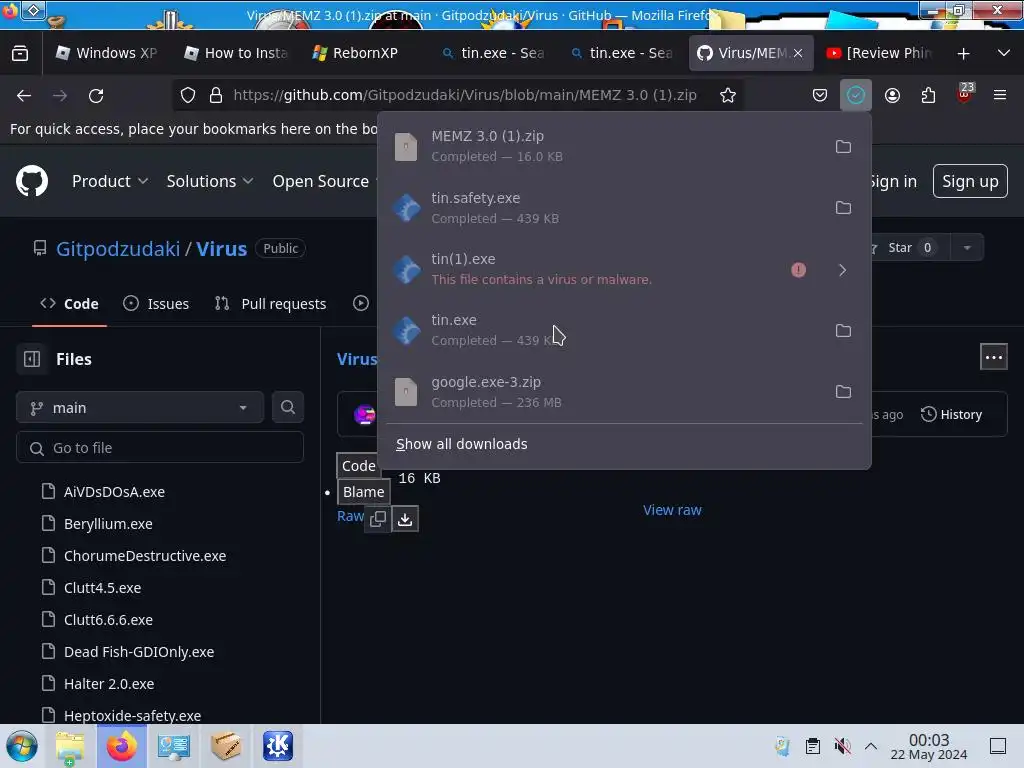Open the Firefox application menu

pos(999,95)
